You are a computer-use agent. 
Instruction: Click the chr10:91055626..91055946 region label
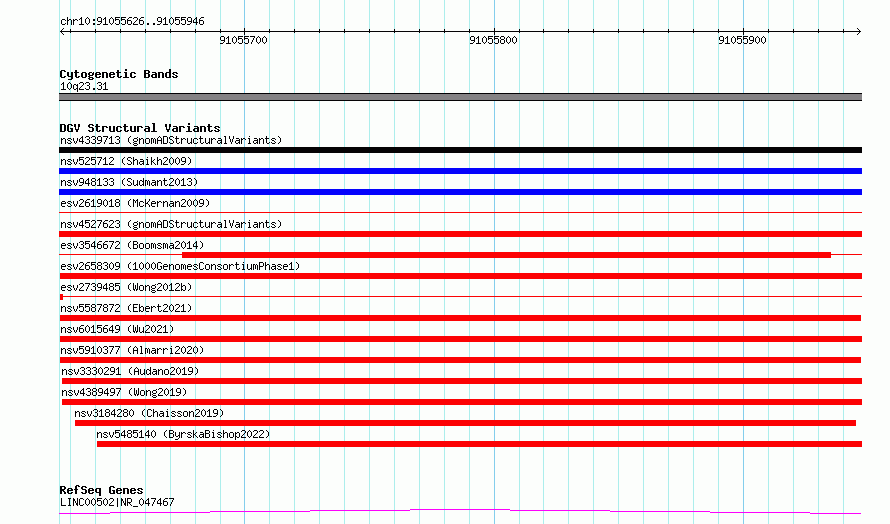tap(132, 22)
